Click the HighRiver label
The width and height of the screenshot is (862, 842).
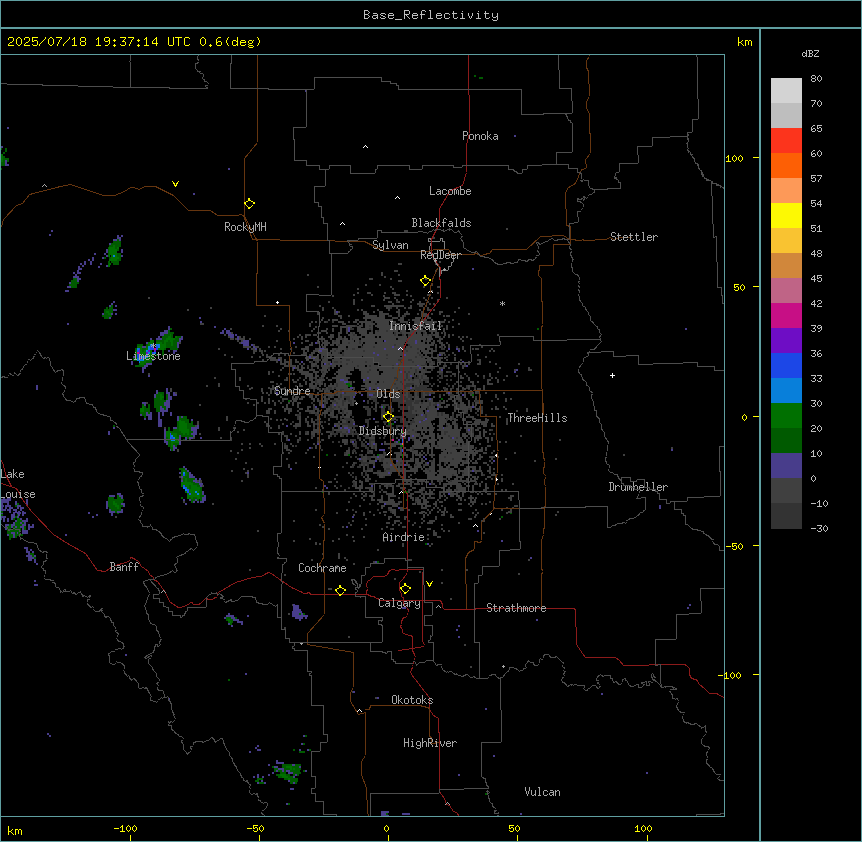(x=430, y=743)
